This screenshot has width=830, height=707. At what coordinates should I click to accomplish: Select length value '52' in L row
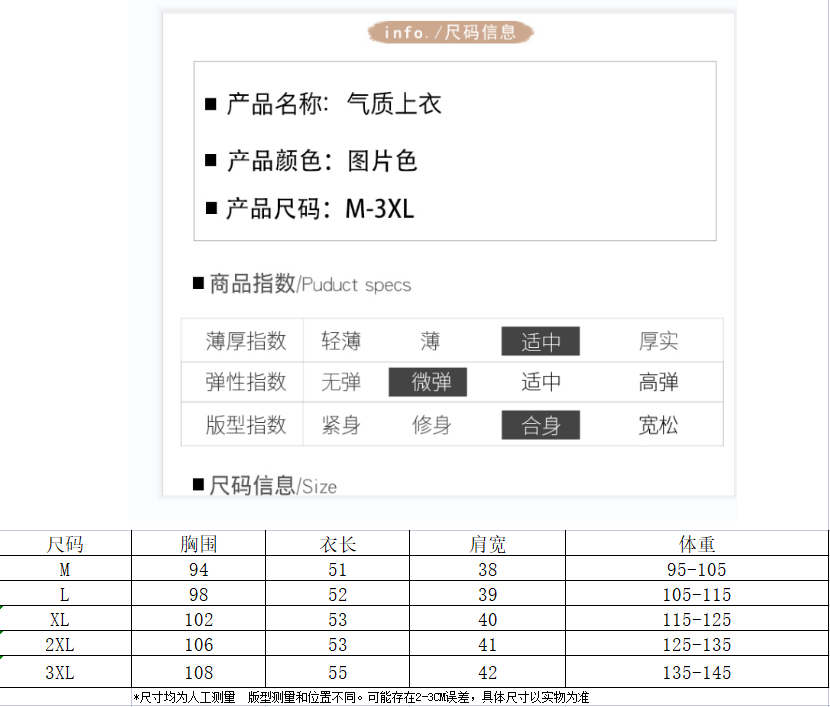(338, 594)
